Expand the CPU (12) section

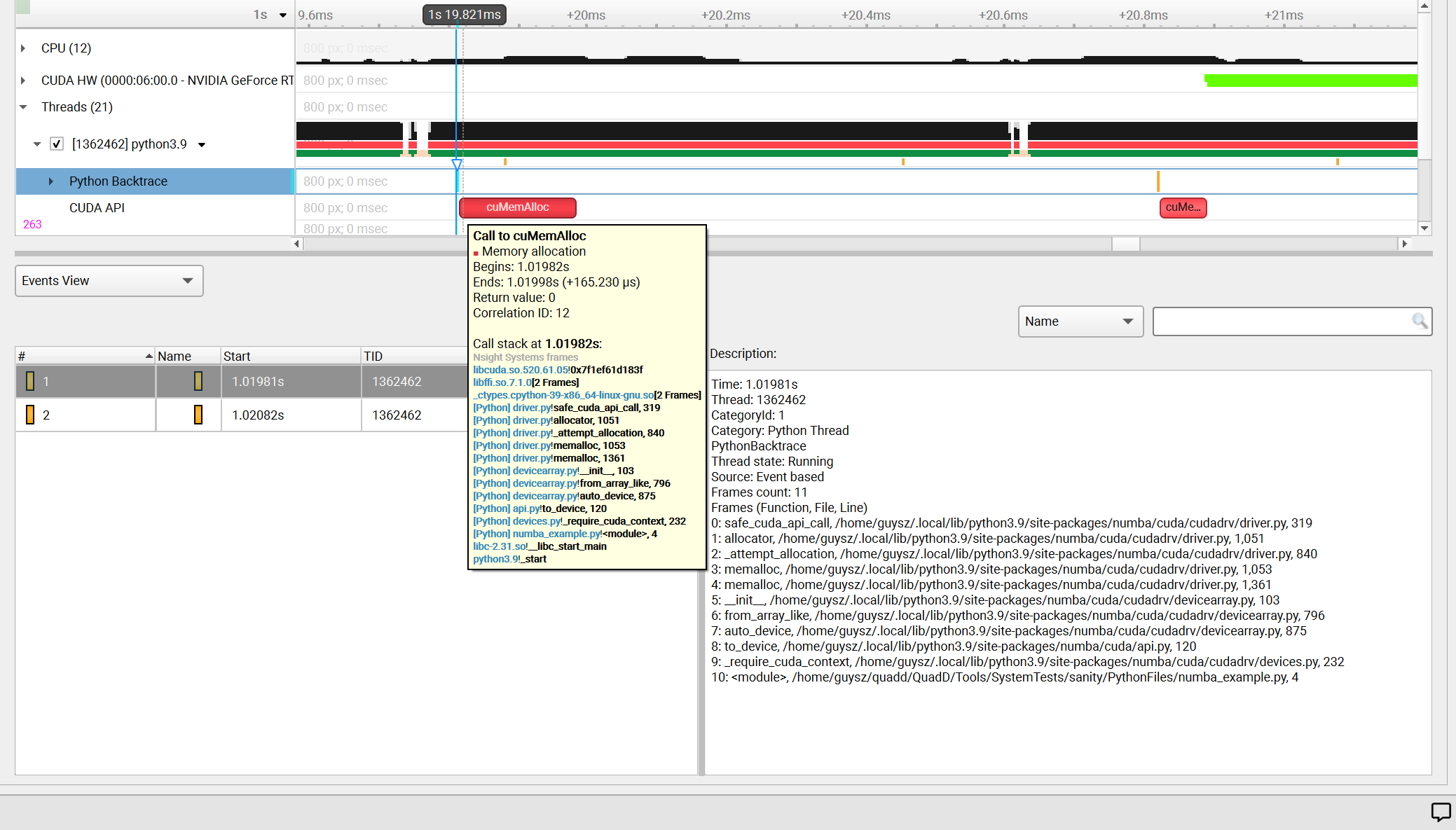[22, 47]
